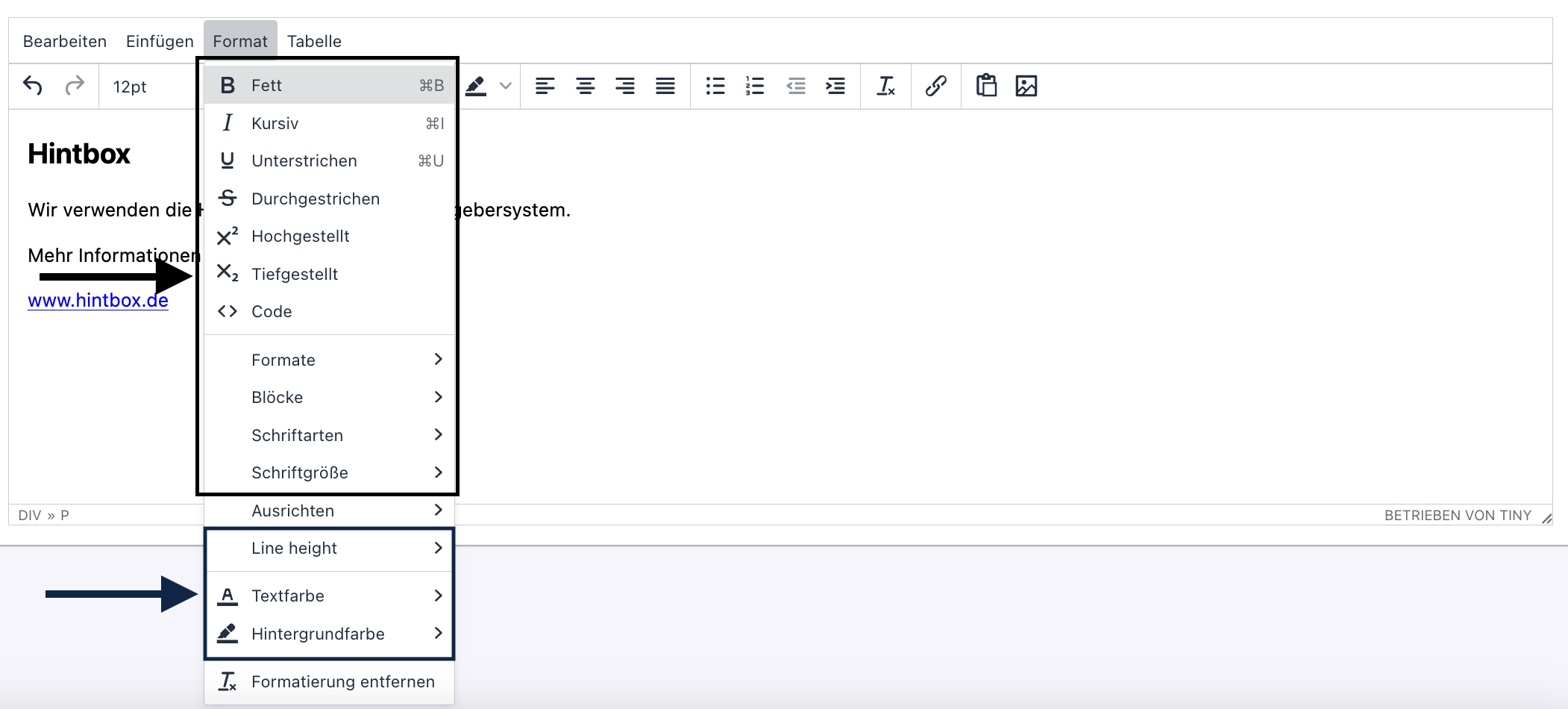This screenshot has height=709, width=1568.
Task: Increase indent using indent icon
Action: click(835, 86)
